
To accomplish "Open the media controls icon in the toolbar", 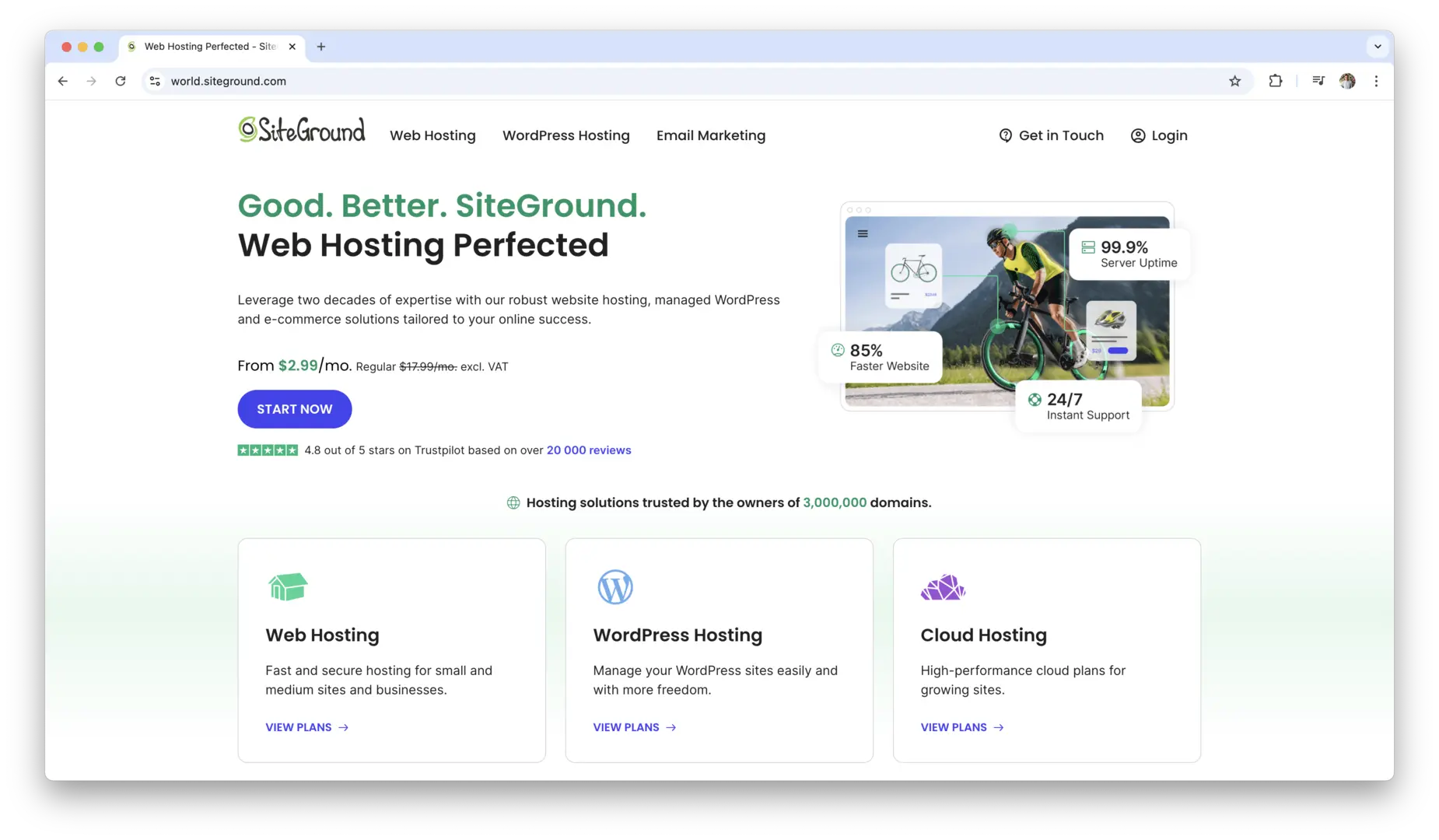I will pyautogui.click(x=1318, y=80).
